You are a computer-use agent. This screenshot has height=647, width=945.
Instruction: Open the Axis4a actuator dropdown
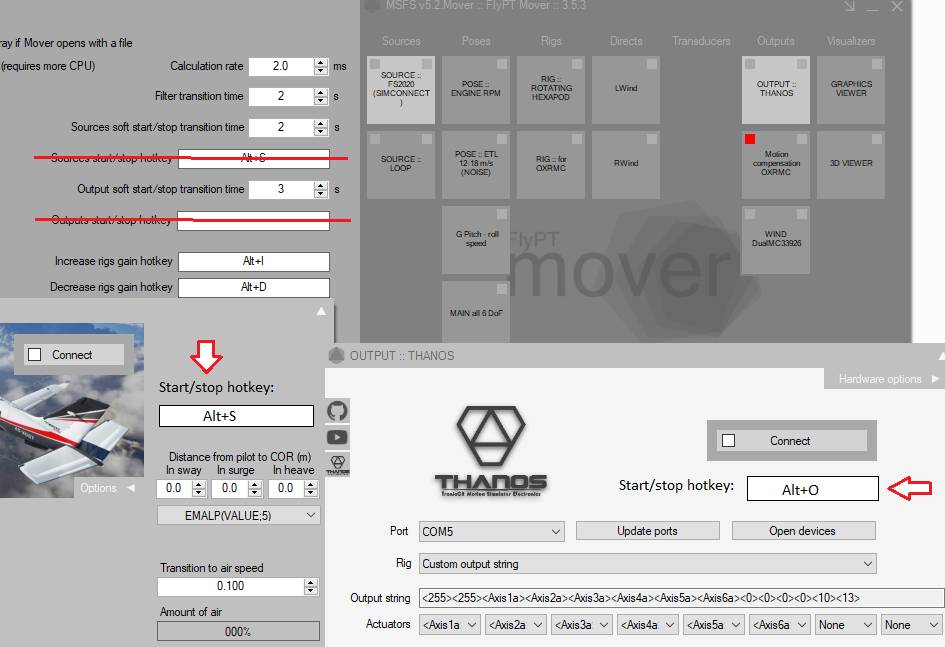[x=648, y=625]
